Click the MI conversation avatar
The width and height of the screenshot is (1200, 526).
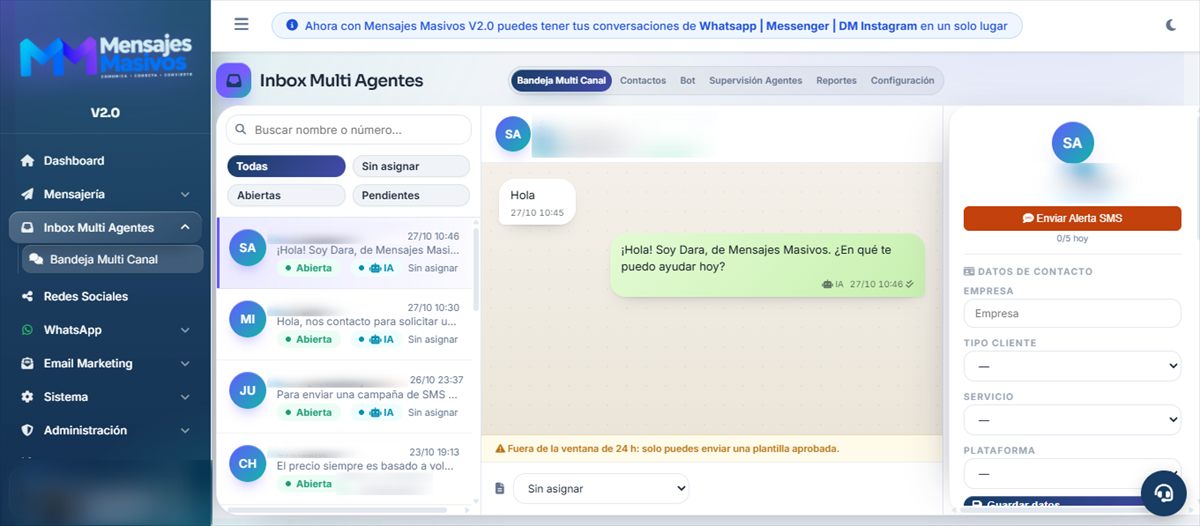247,319
